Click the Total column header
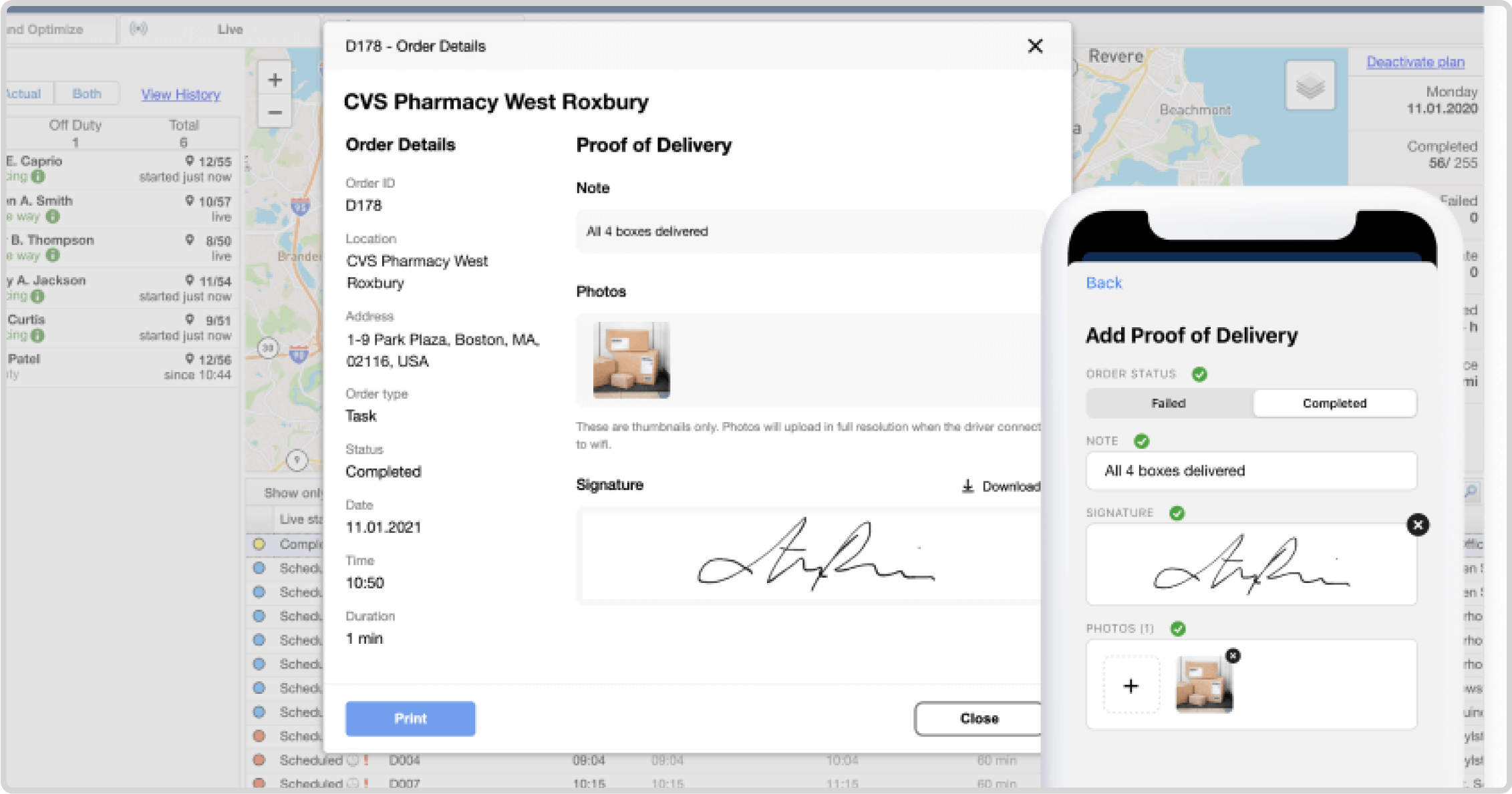Screen dimensions: 1512x794 (x=184, y=125)
